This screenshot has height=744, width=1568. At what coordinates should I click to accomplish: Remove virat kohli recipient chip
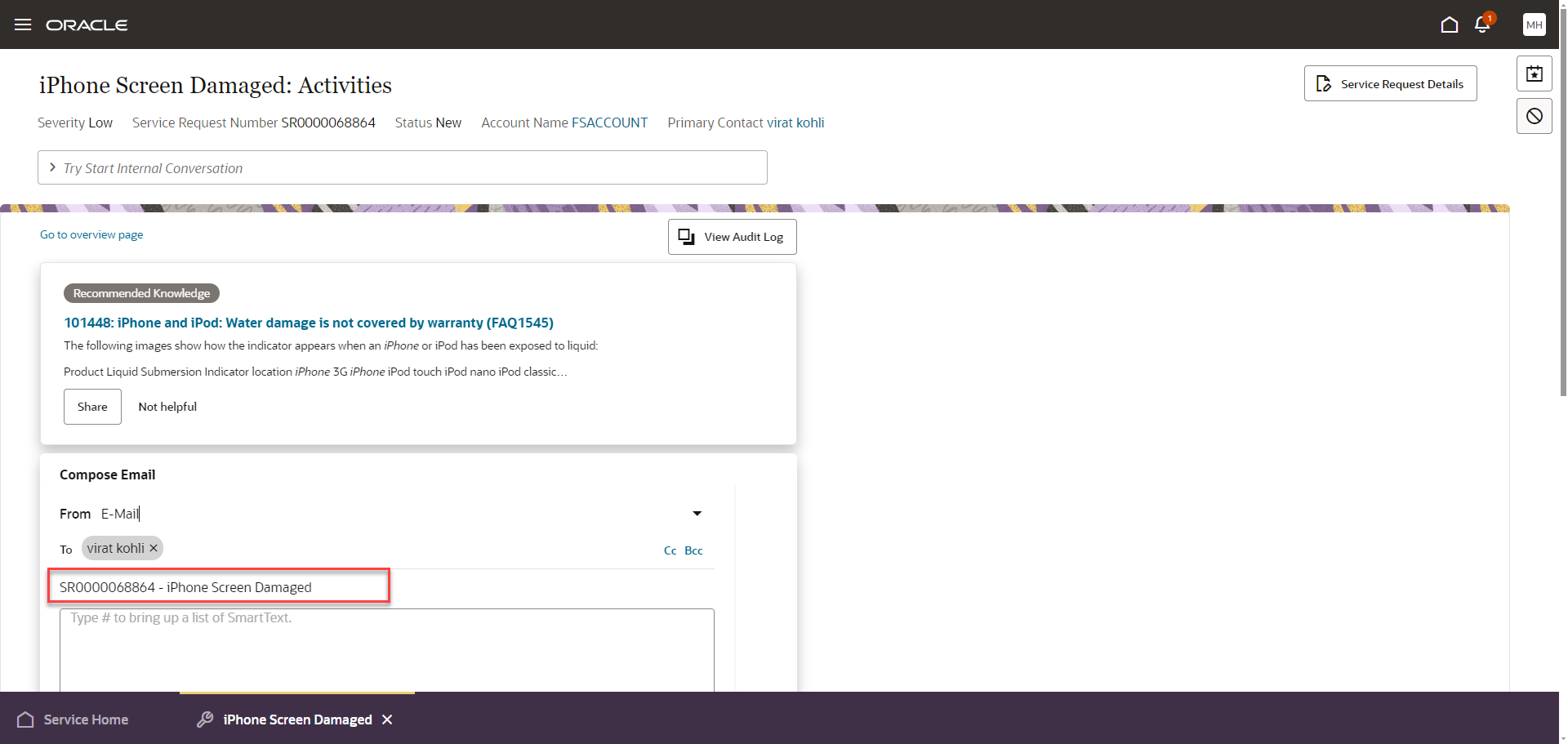[154, 548]
